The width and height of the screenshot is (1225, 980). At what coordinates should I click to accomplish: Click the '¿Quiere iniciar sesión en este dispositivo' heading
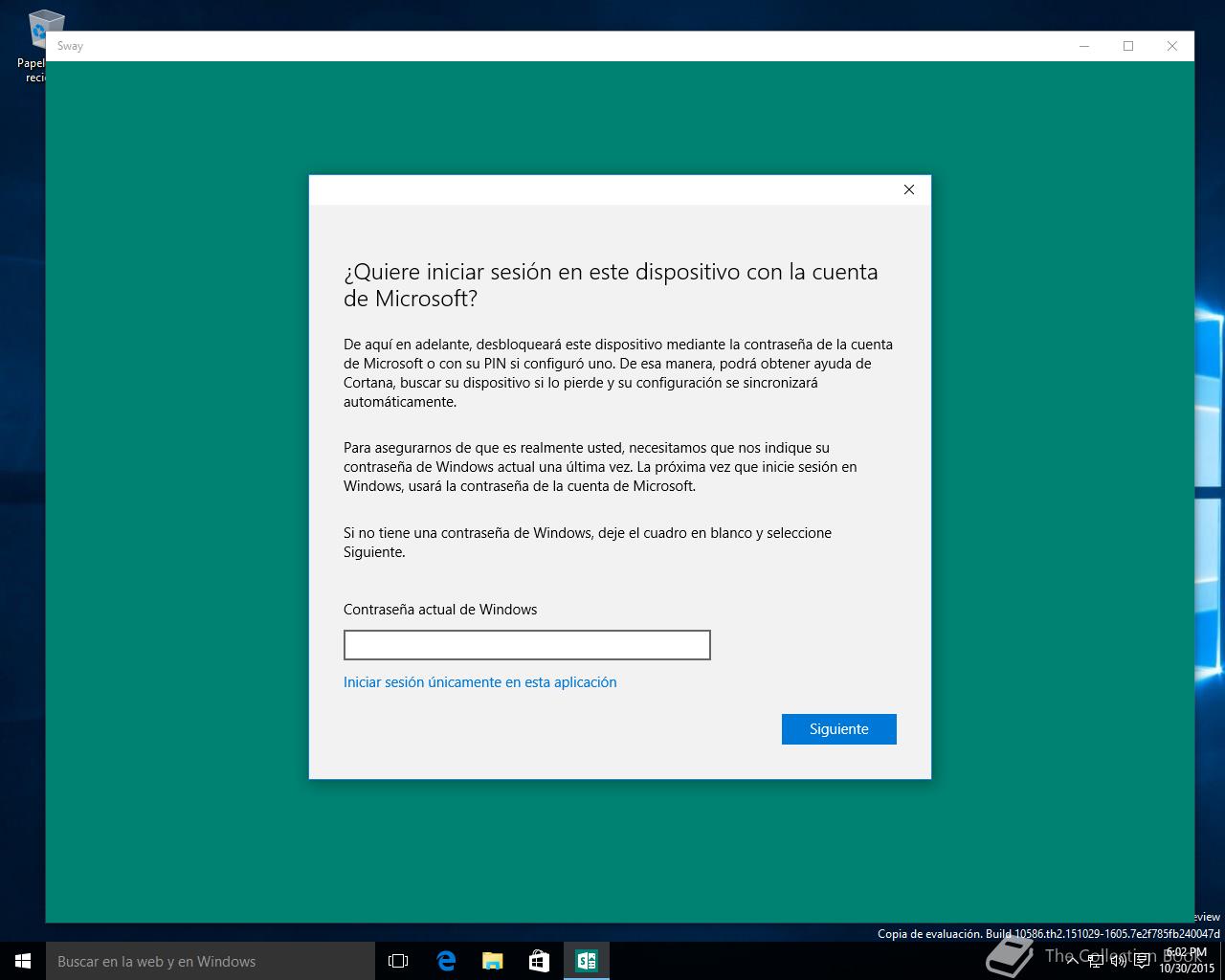tap(611, 284)
